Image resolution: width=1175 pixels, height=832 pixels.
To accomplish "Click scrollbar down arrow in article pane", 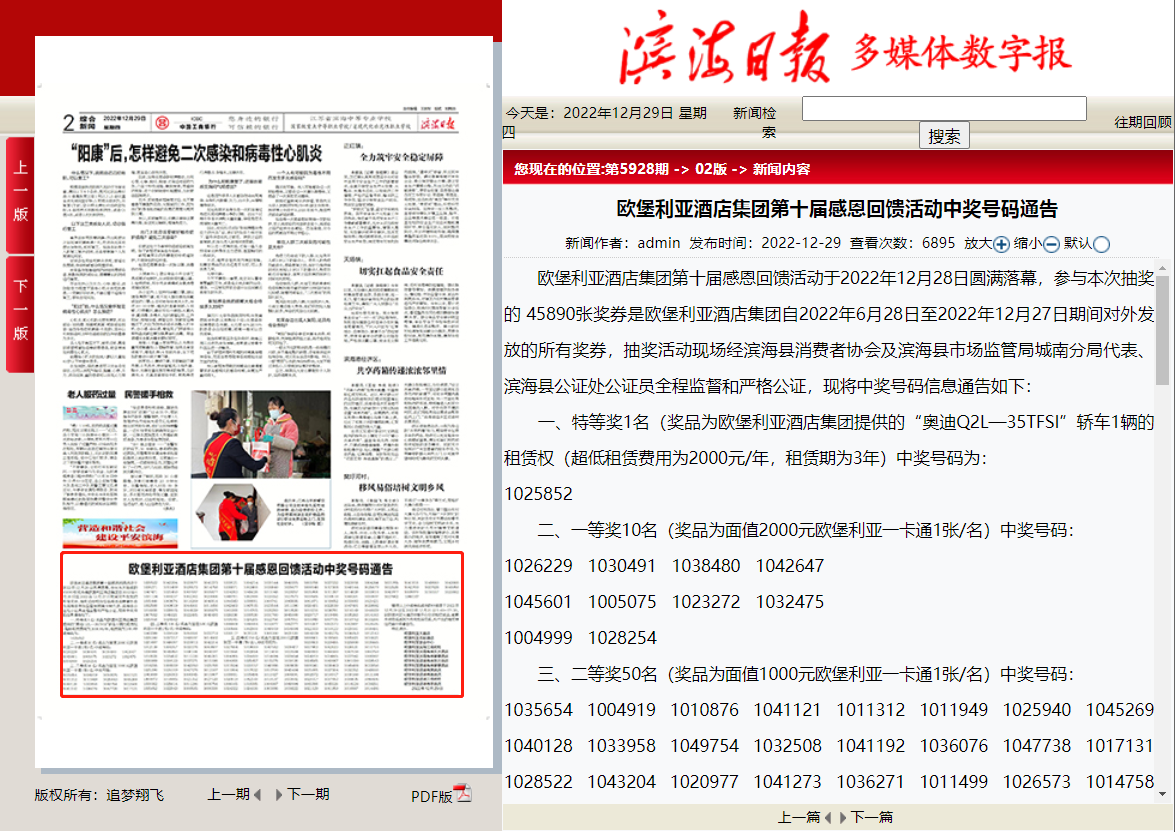I will click(1162, 794).
